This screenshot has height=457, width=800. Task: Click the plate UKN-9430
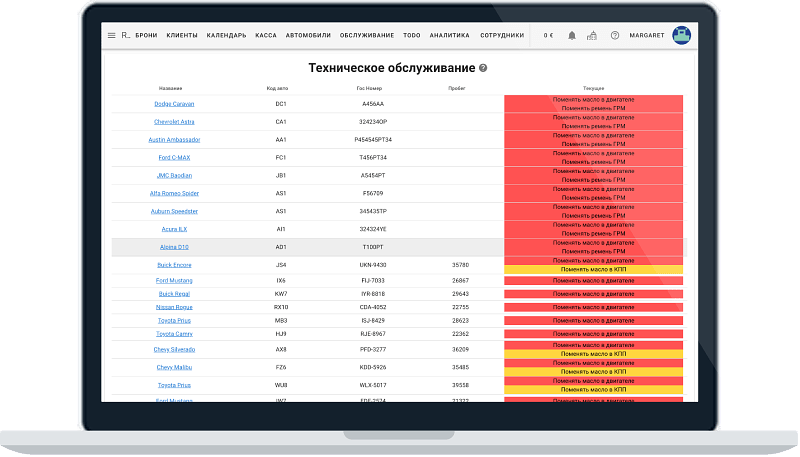373,265
